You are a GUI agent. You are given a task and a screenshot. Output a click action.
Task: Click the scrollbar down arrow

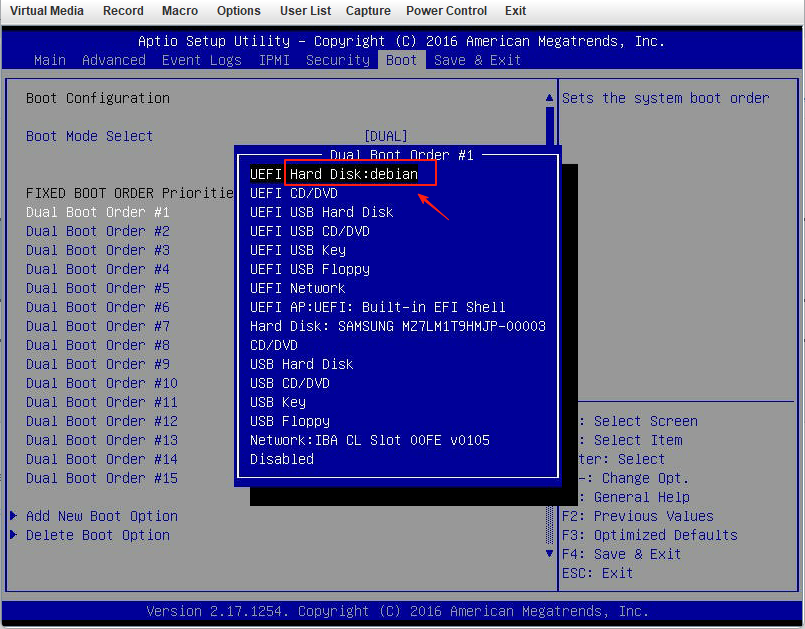549,554
